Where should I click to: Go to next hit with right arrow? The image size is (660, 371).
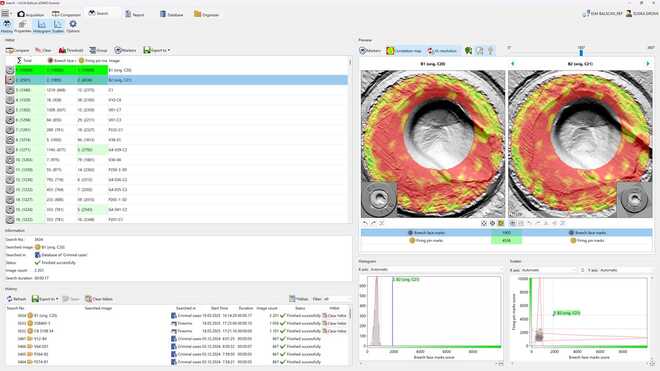pyautogui.click(x=648, y=64)
